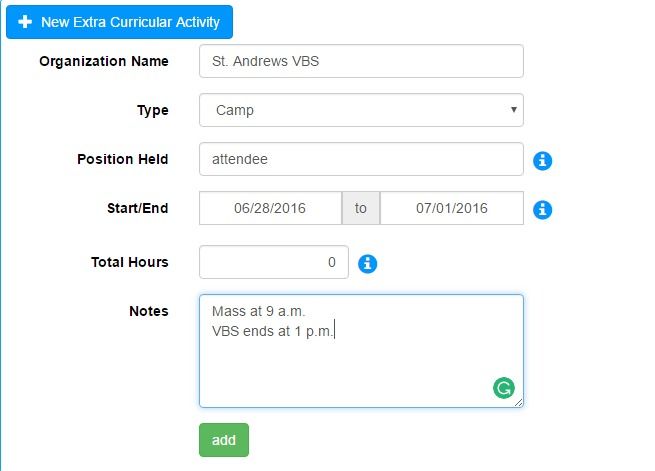This screenshot has width=655, height=471.
Task: Click the Total Hours input field
Action: [x=274, y=262]
